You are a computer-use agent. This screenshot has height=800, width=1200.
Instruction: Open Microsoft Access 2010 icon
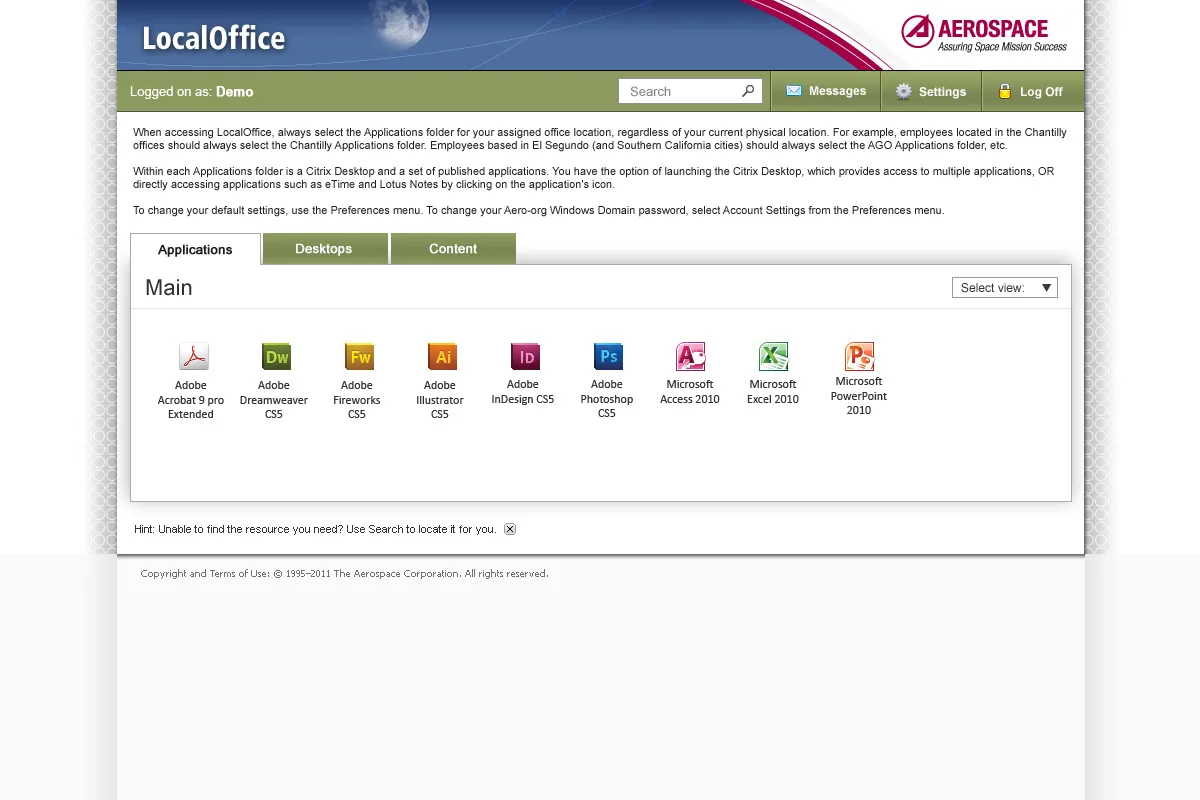click(x=691, y=356)
